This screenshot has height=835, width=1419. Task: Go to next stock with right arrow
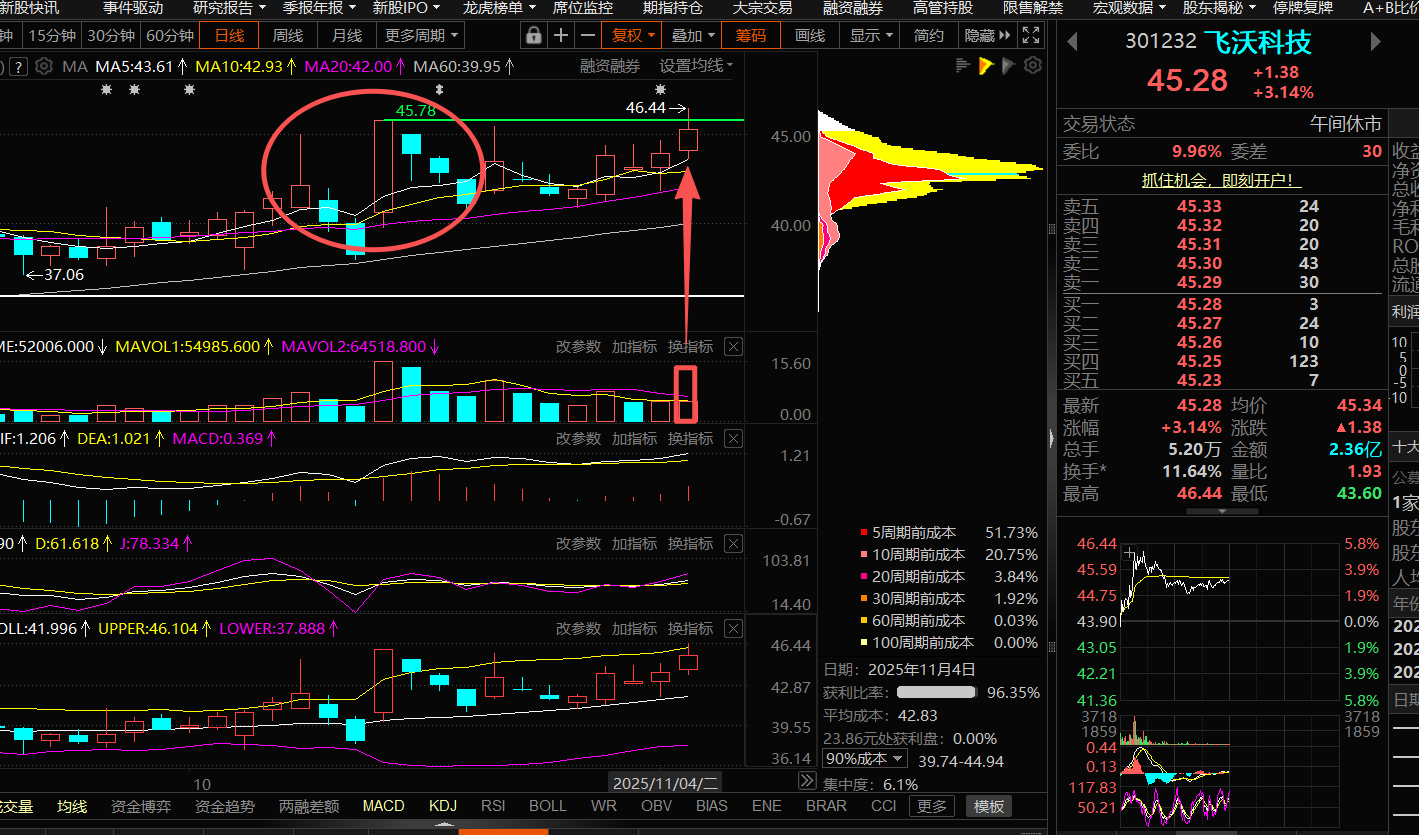[x=1375, y=42]
